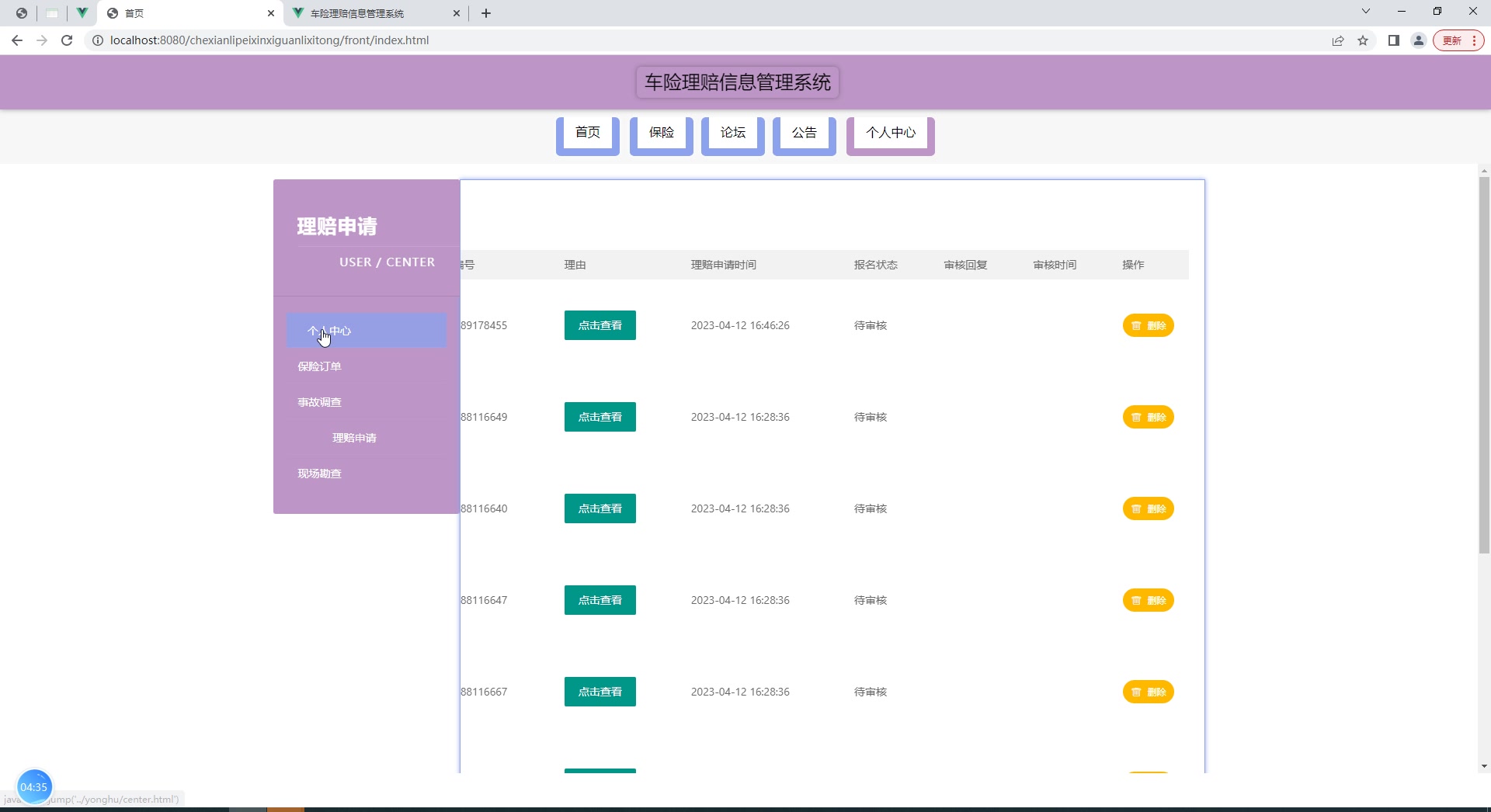
Task: Close the 首页 tab
Action: tap(271, 13)
